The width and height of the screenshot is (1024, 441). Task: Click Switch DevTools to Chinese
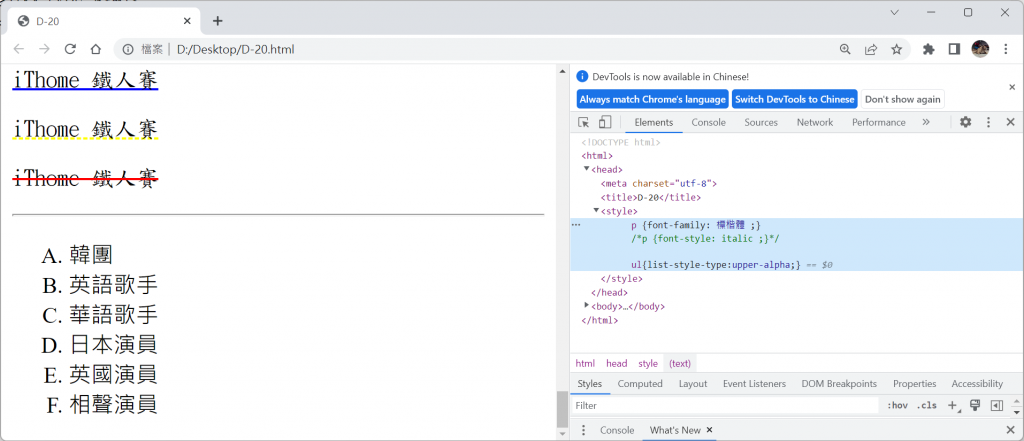[x=794, y=99]
